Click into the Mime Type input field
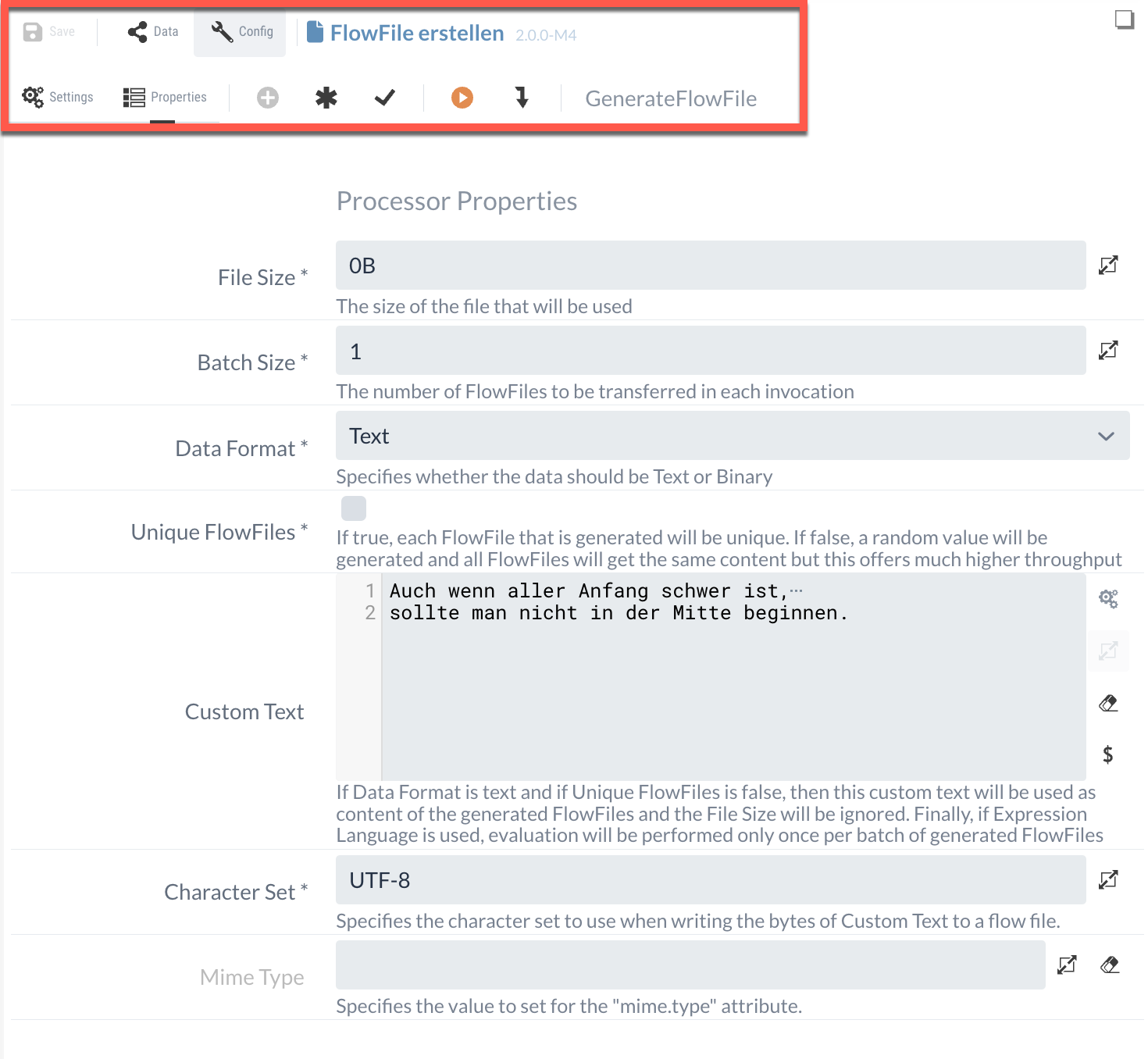The height and width of the screenshot is (1059, 1148). pos(690,965)
